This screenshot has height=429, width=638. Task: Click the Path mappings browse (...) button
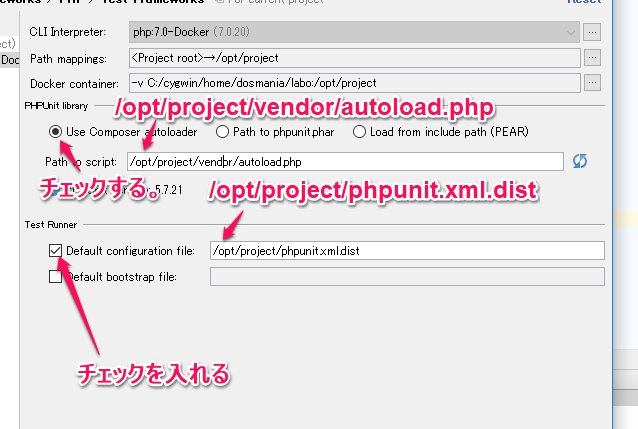pos(592,58)
